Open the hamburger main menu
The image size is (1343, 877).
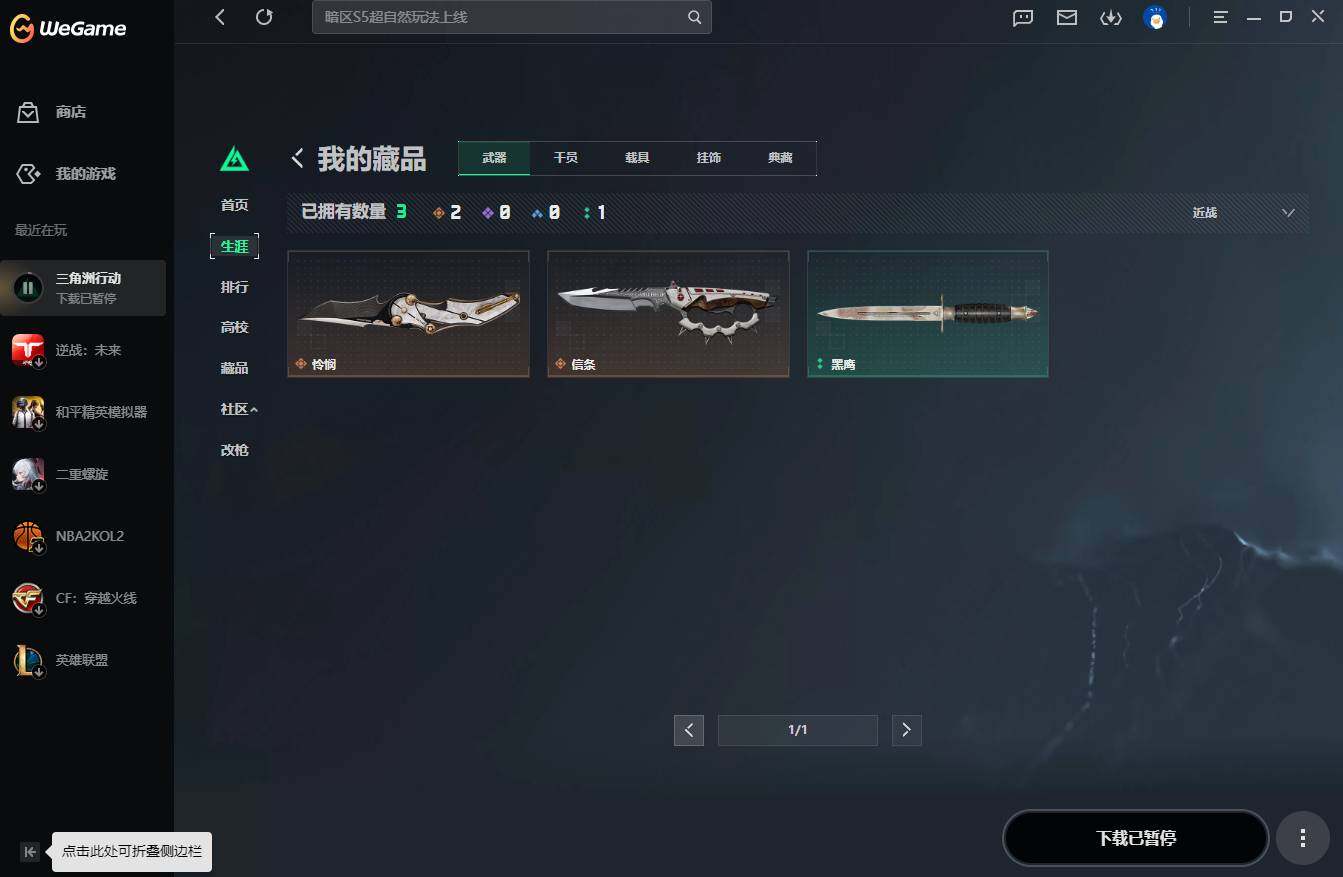point(1220,17)
